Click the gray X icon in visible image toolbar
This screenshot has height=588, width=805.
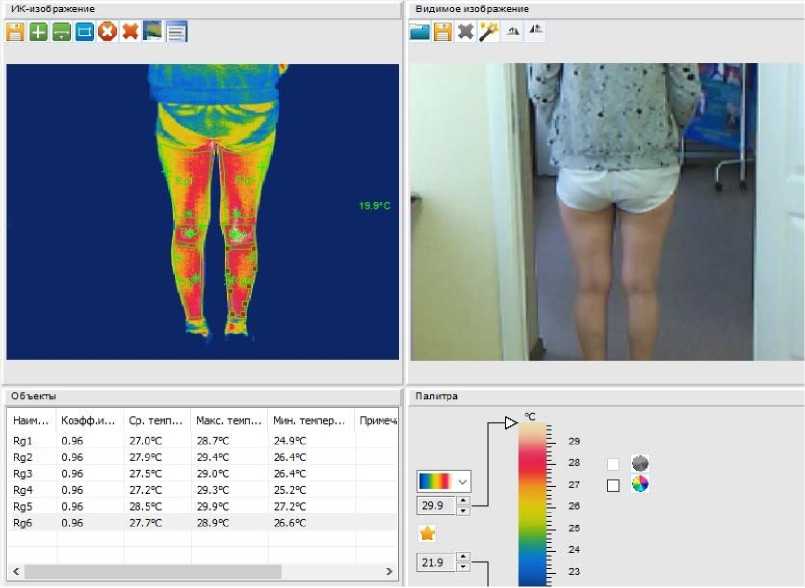(x=465, y=32)
